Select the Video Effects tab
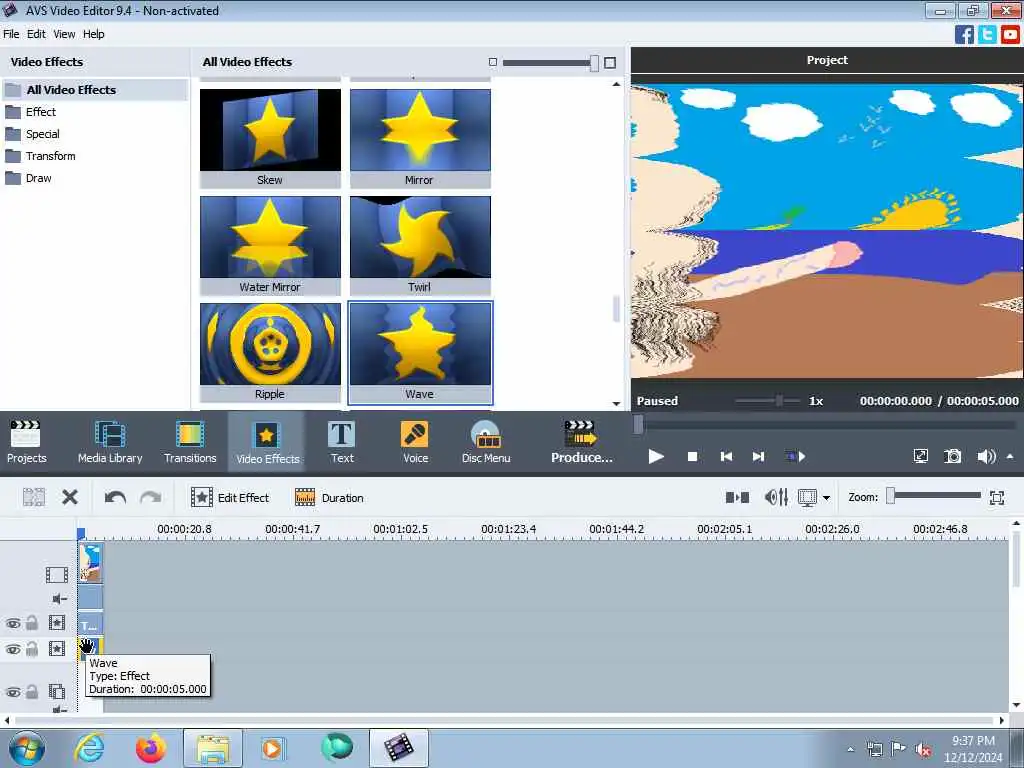 click(266, 441)
